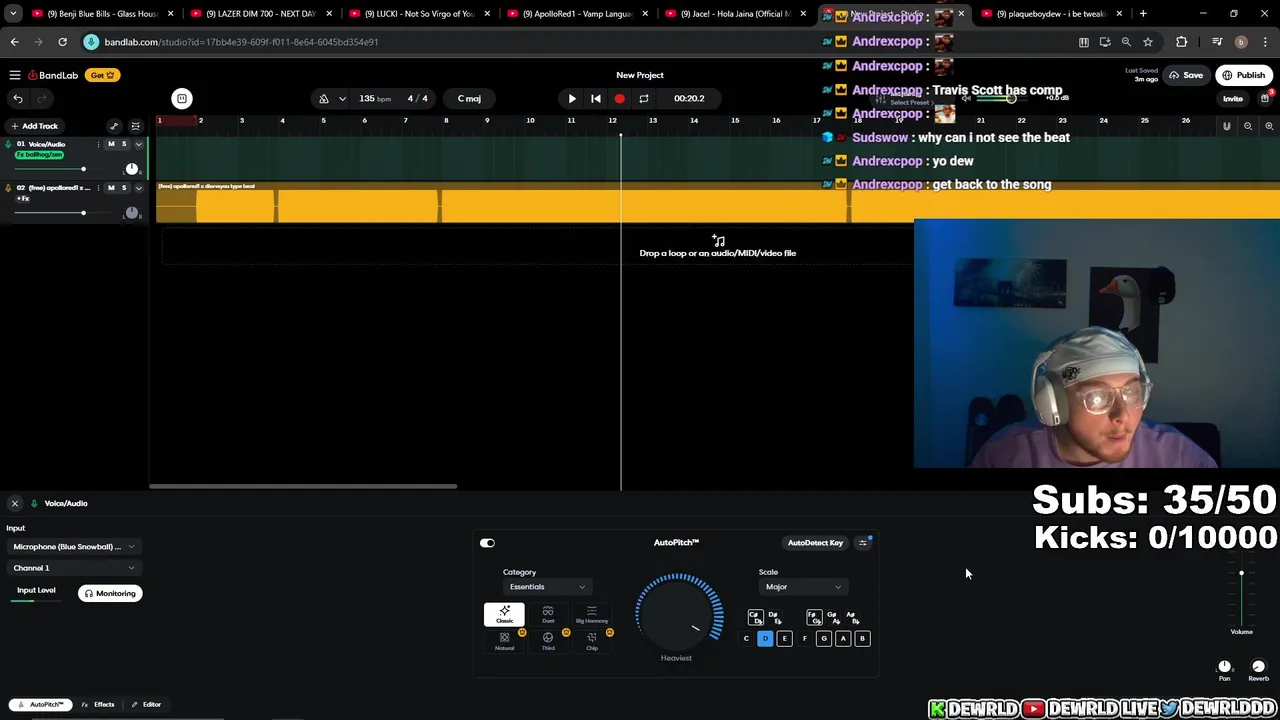Open the Fx ballhog/zen preset on track 01
The height and width of the screenshot is (720, 1280).
[40, 155]
